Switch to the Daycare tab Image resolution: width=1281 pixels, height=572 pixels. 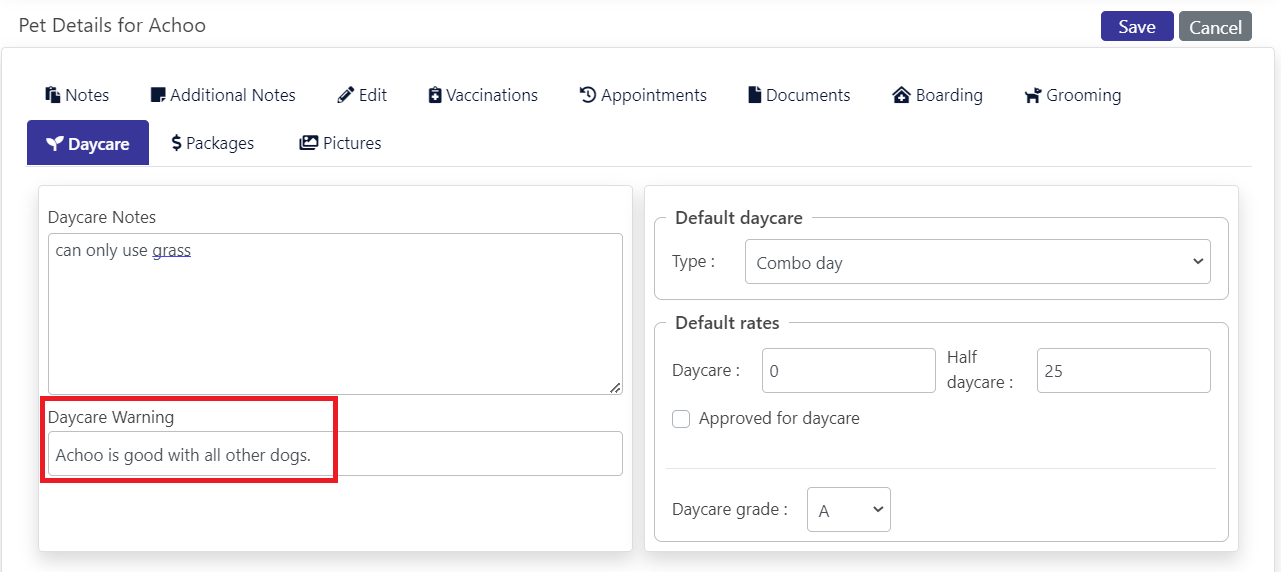[88, 143]
